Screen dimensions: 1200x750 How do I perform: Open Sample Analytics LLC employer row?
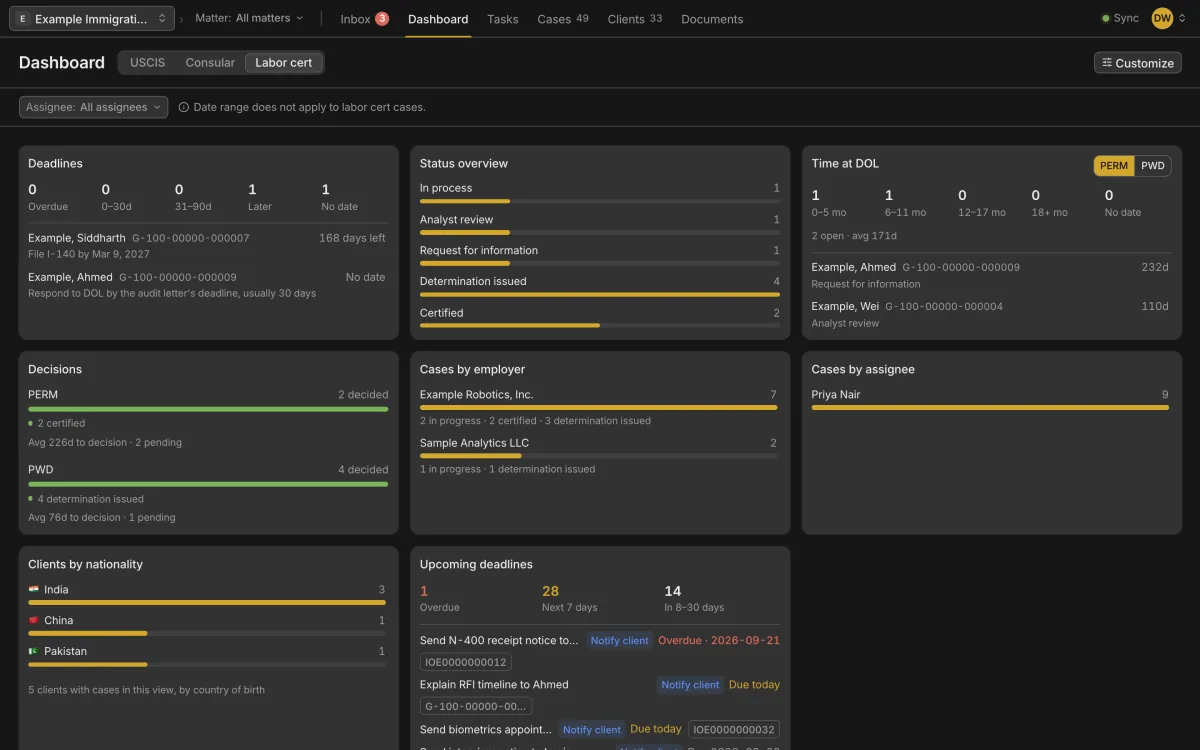598,455
